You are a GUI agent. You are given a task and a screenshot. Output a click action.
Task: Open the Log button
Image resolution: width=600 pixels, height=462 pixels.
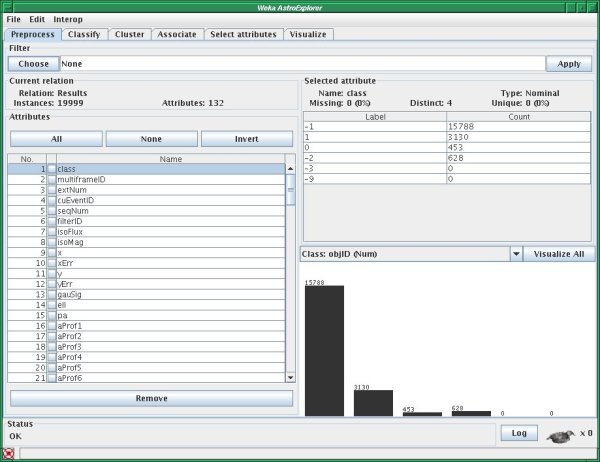(x=518, y=433)
